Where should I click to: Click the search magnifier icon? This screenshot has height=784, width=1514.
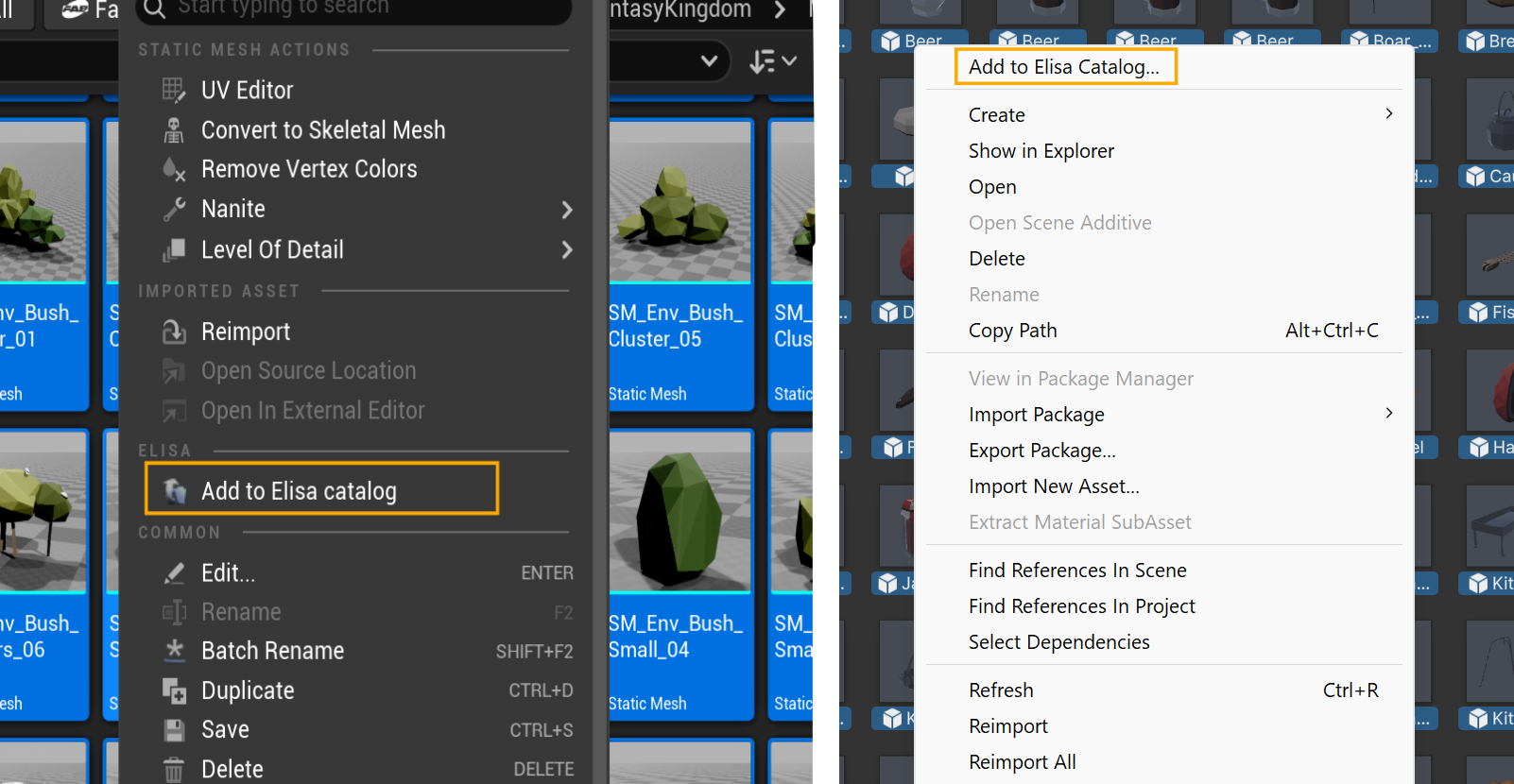coord(154,9)
